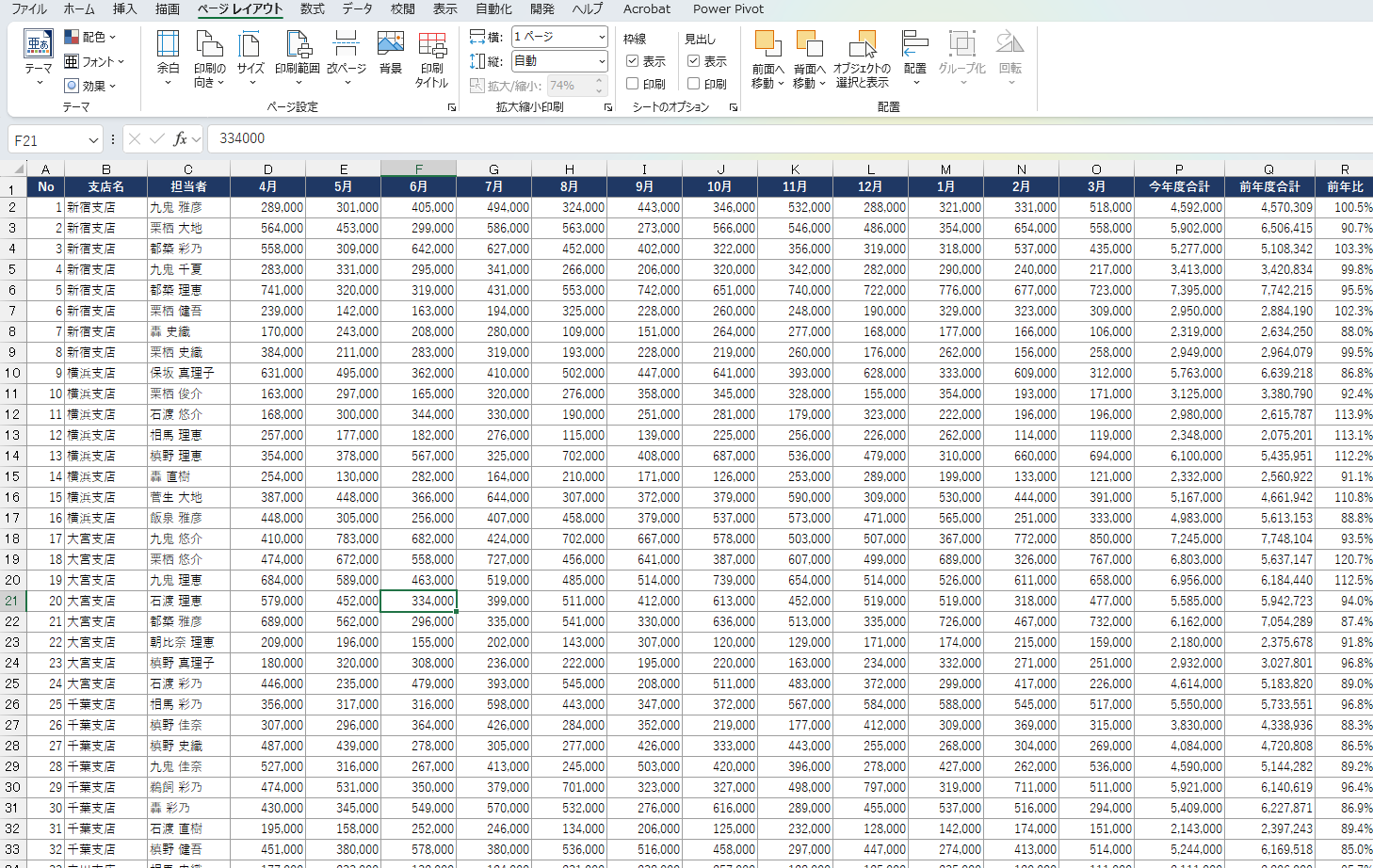
Task: Open オブジェクトの選択と表示 selection pane
Action: tap(862, 57)
